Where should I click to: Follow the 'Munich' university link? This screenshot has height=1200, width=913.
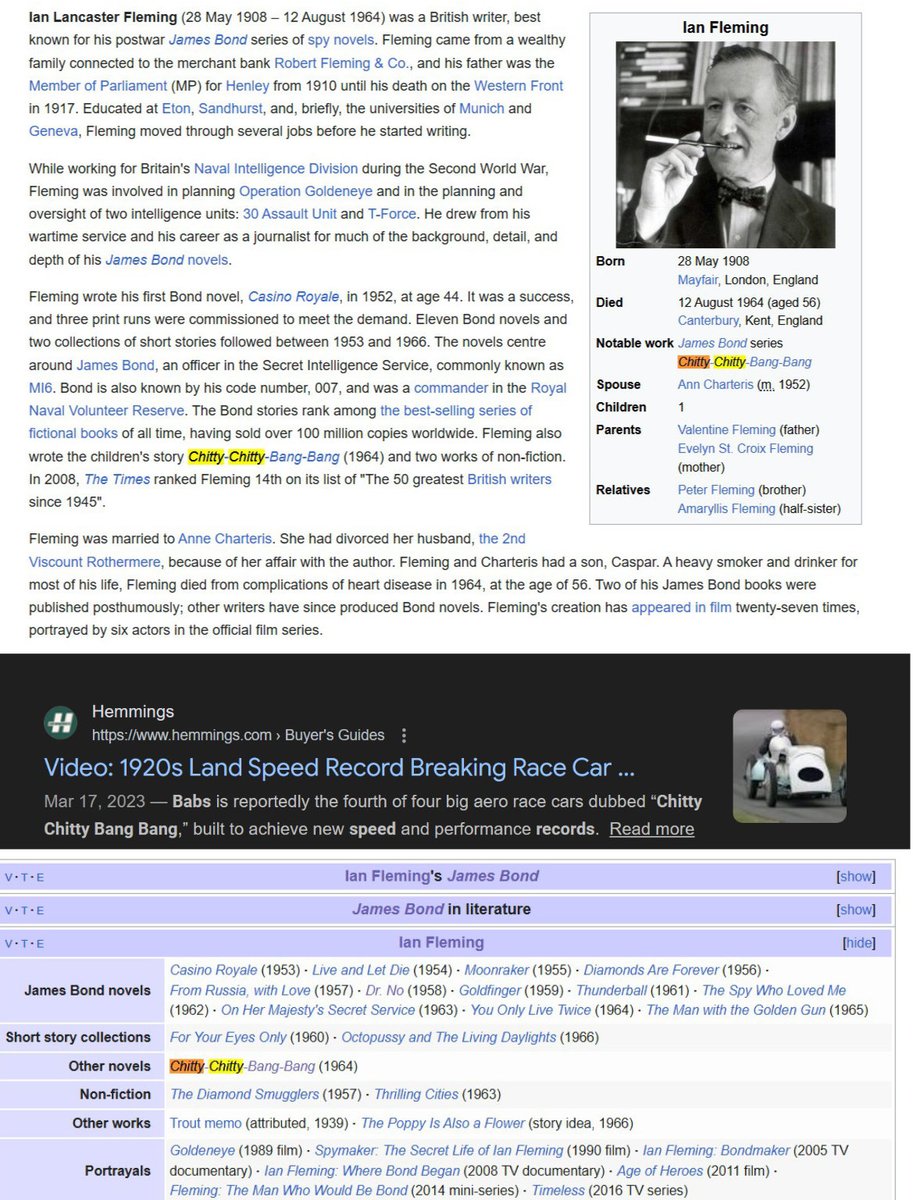pyautogui.click(x=482, y=109)
